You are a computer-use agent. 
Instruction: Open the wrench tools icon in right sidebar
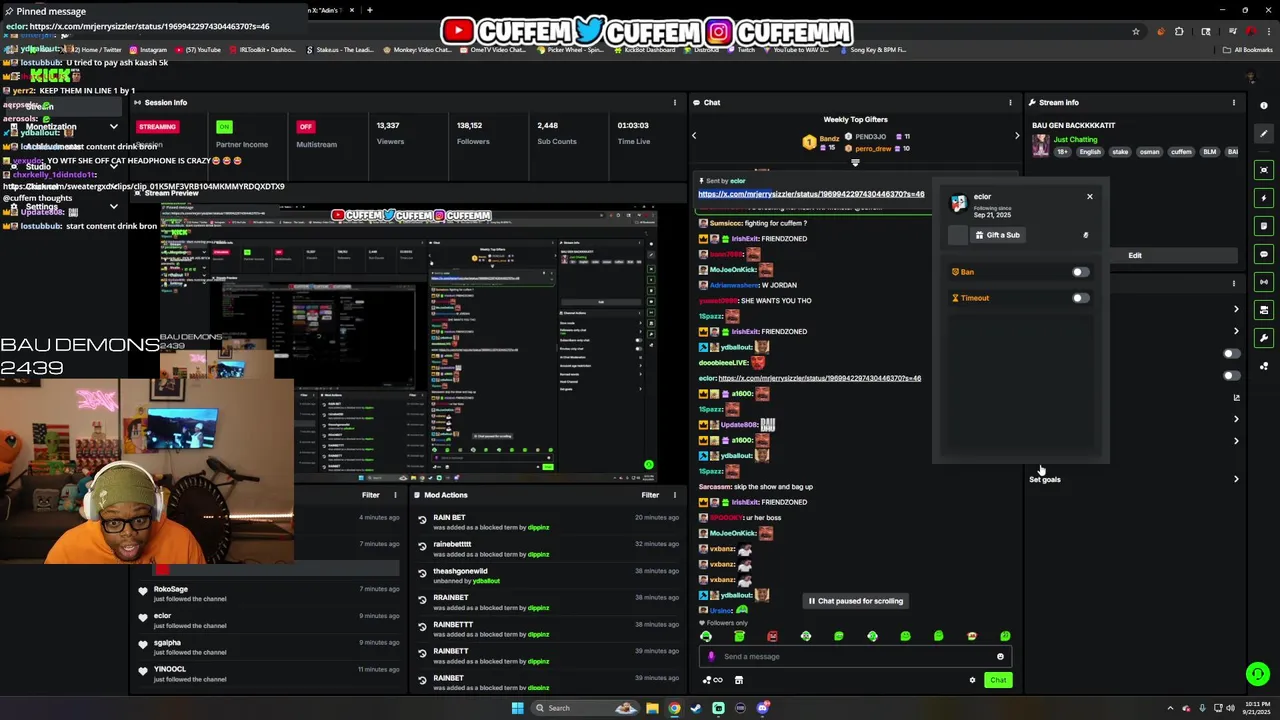point(1264,338)
